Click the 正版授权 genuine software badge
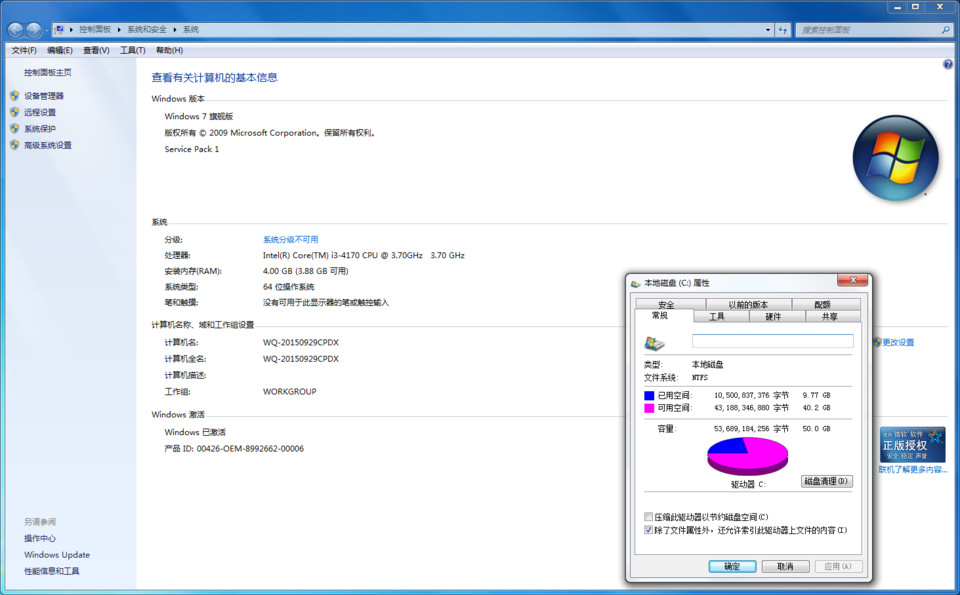960x595 pixels. [912, 444]
